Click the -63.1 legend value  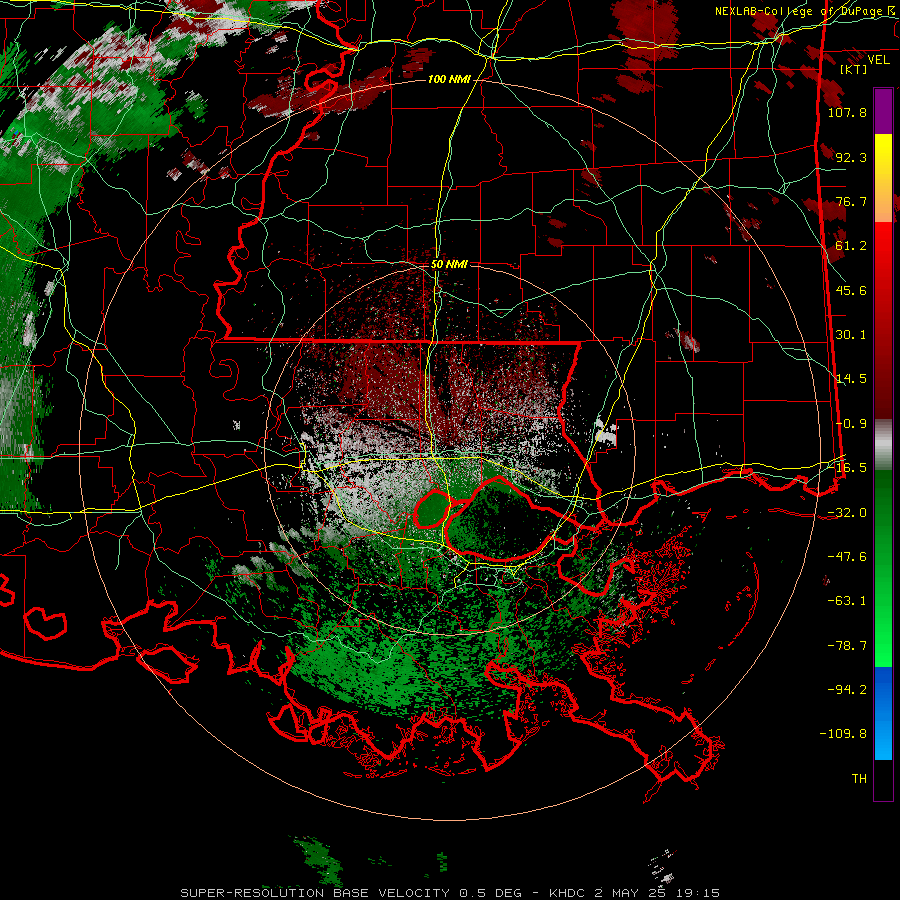click(847, 601)
